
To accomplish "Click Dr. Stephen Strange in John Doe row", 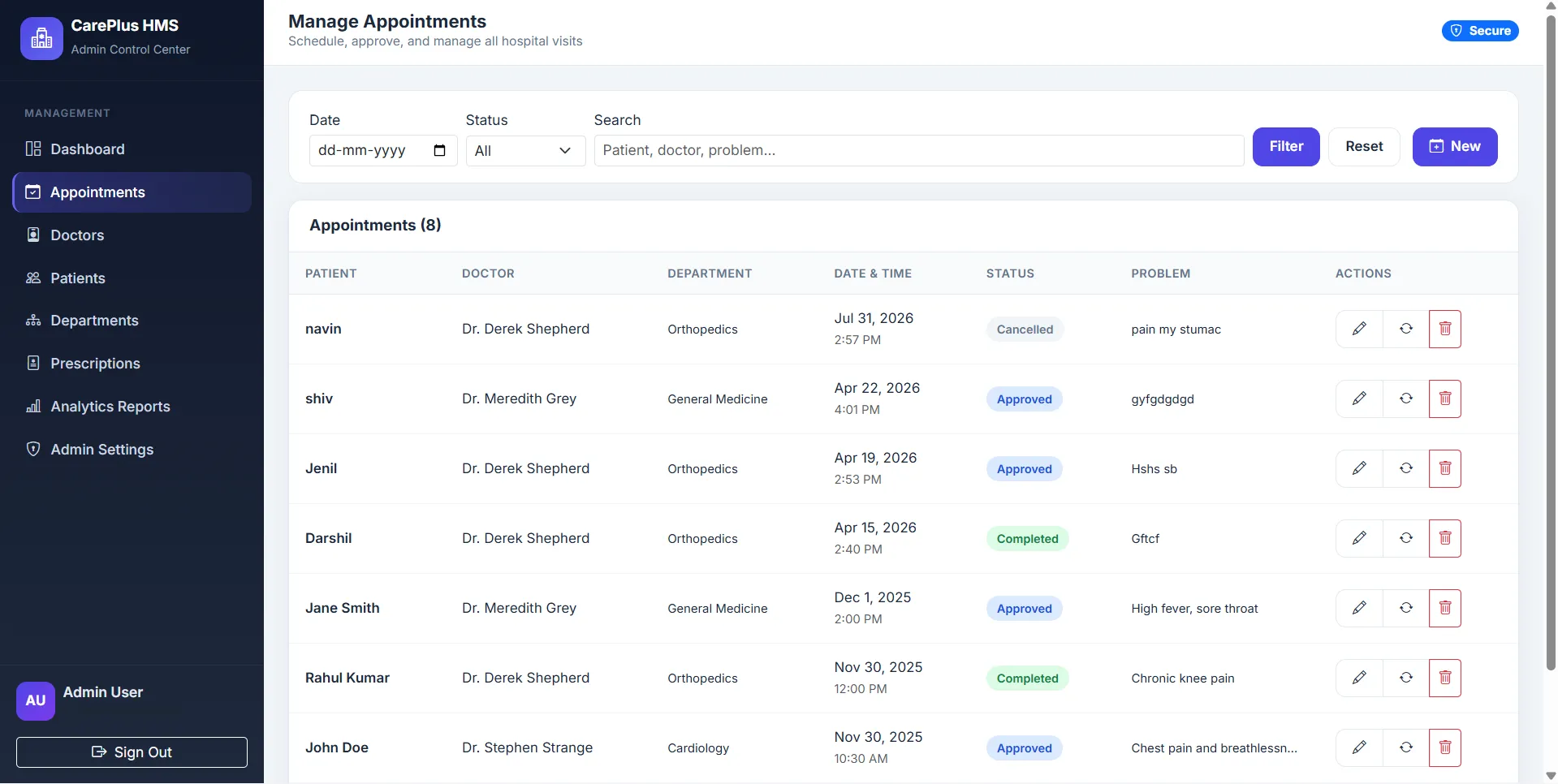I will [528, 747].
